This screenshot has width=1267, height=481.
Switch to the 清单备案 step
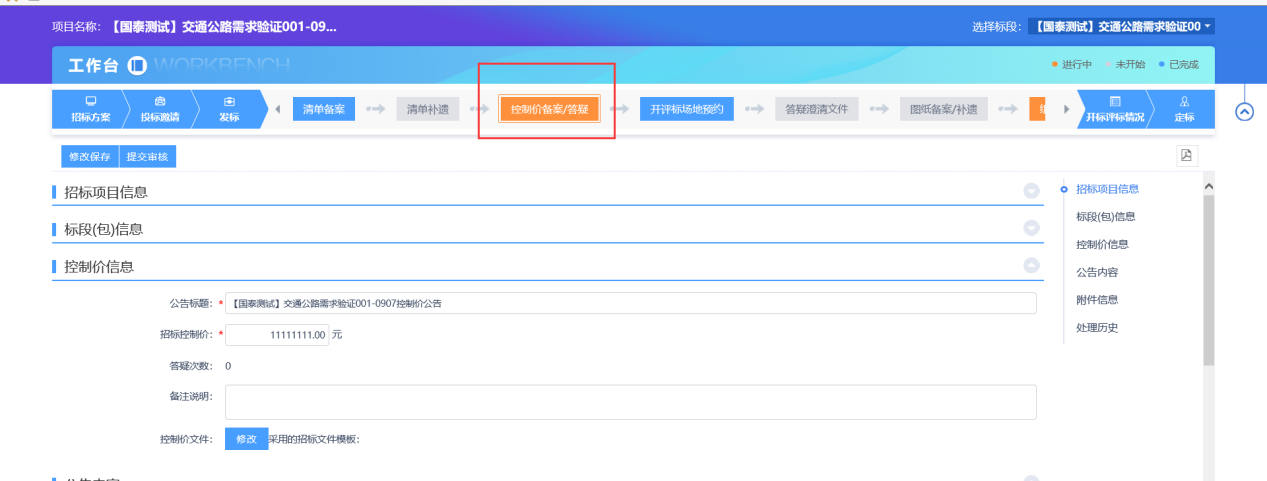click(323, 109)
